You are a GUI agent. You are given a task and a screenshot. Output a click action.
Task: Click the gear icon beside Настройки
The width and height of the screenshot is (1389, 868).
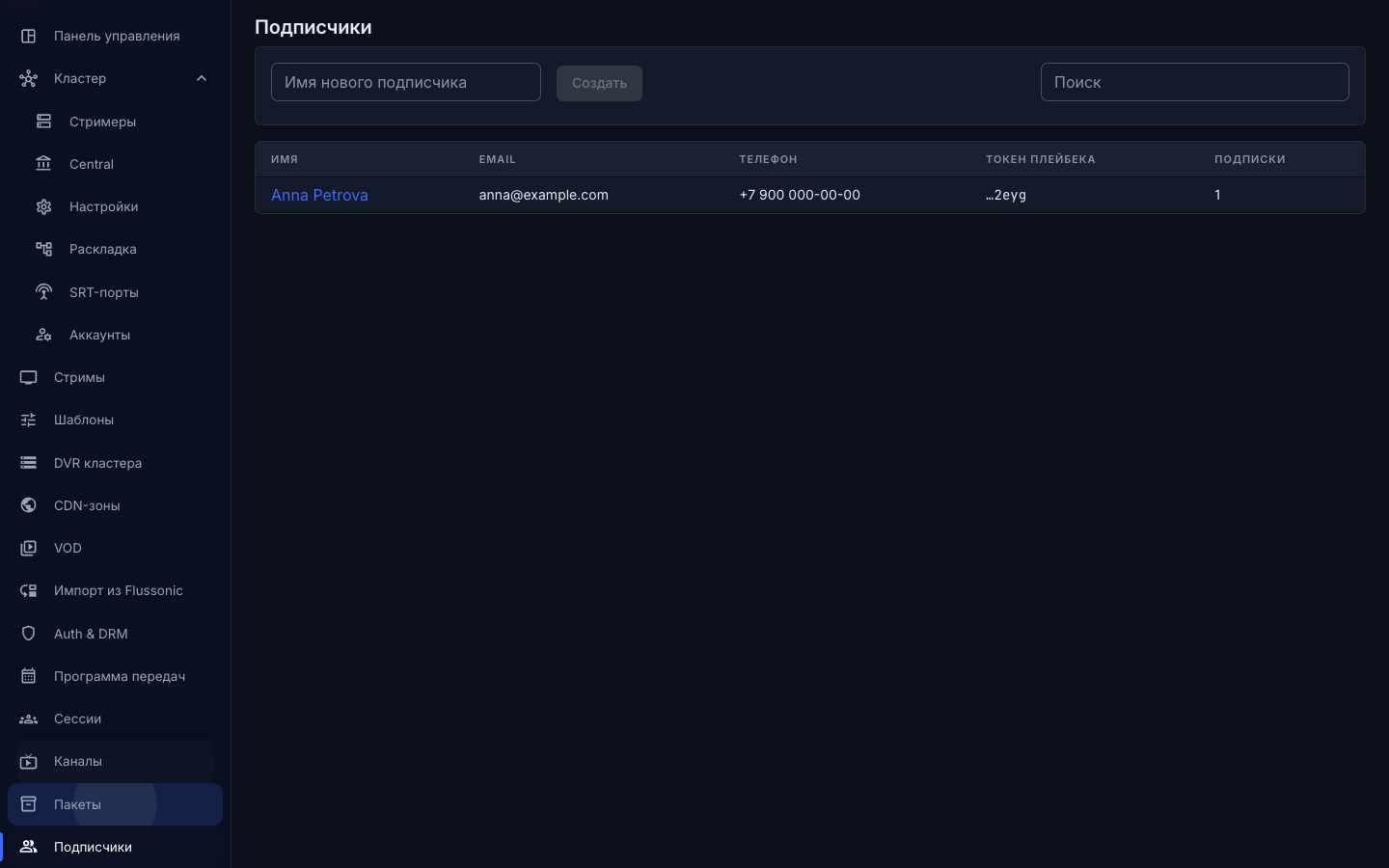coord(44,206)
